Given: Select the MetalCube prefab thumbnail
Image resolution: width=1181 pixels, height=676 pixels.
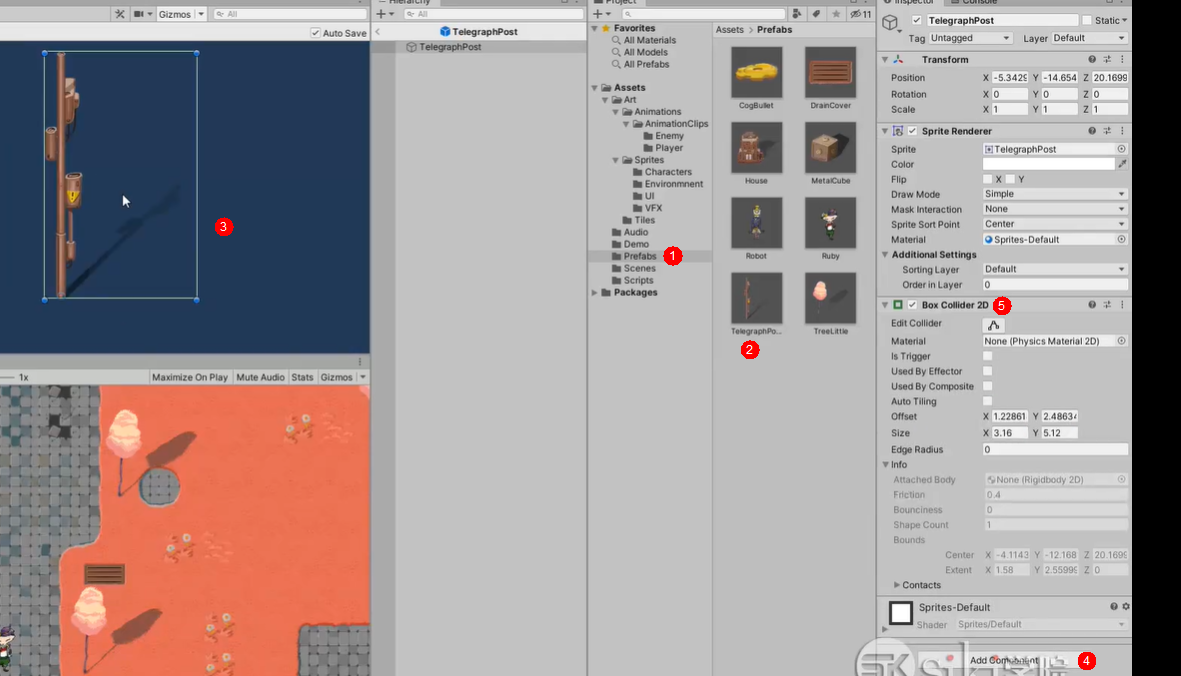Looking at the screenshot, I should 830,148.
